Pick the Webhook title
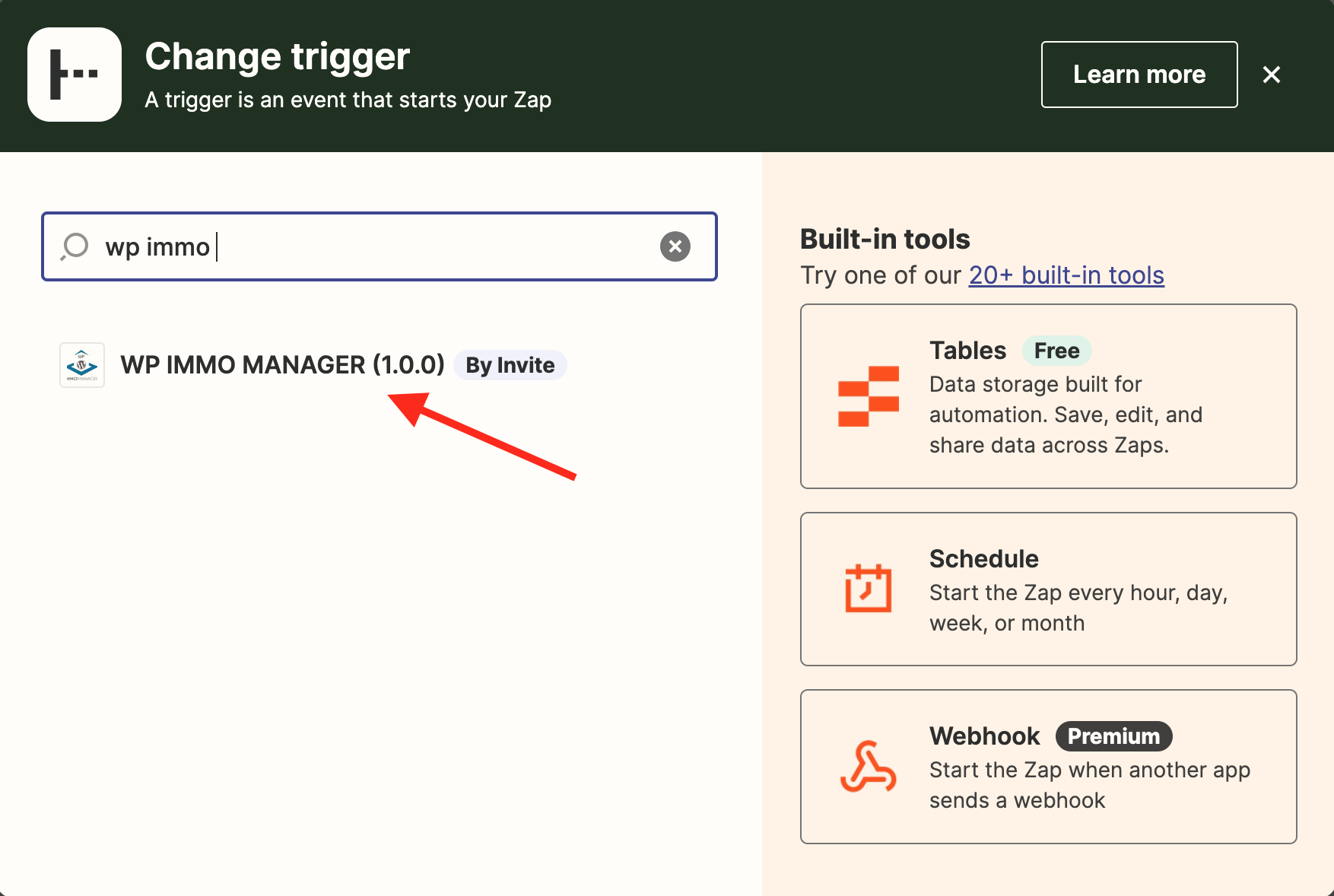Viewport: 1334px width, 896px height. 984,736
